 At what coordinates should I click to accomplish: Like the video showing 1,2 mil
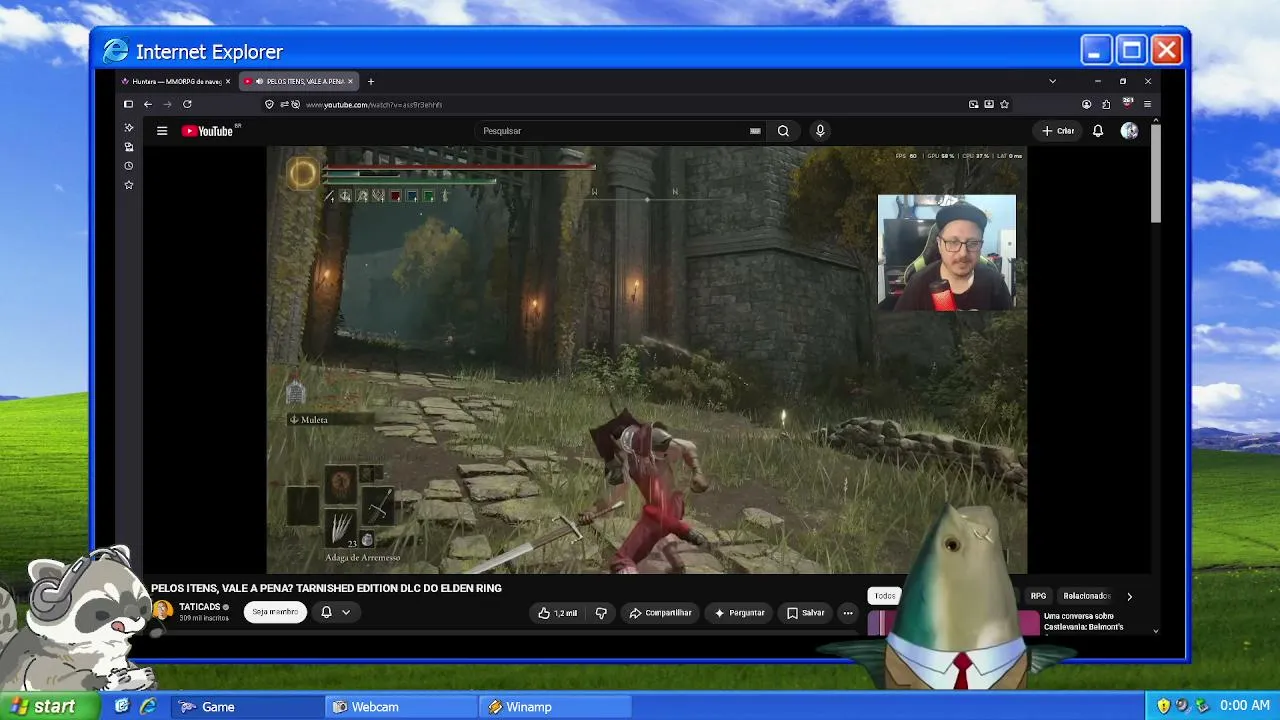pos(558,613)
